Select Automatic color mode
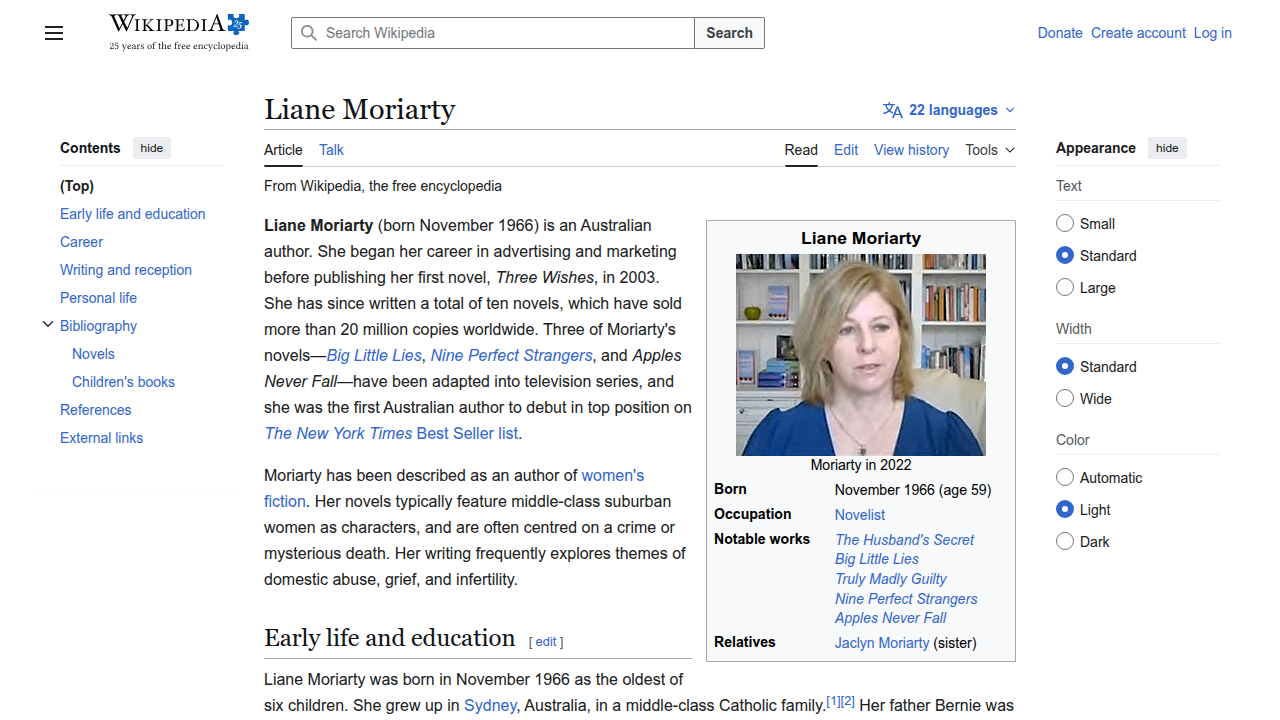Viewport: 1280px width, 720px height. tap(1065, 477)
